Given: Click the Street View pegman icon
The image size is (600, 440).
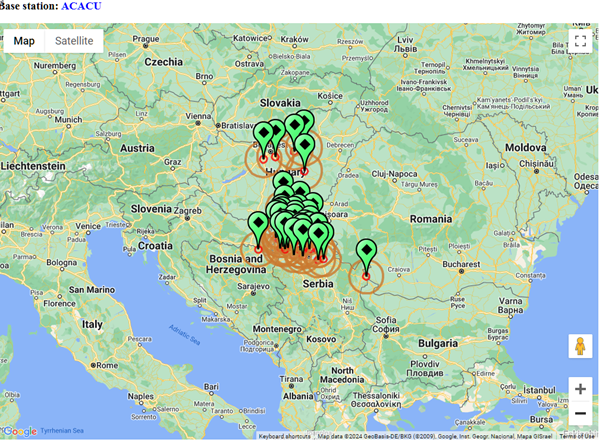Looking at the screenshot, I should coord(580,346).
